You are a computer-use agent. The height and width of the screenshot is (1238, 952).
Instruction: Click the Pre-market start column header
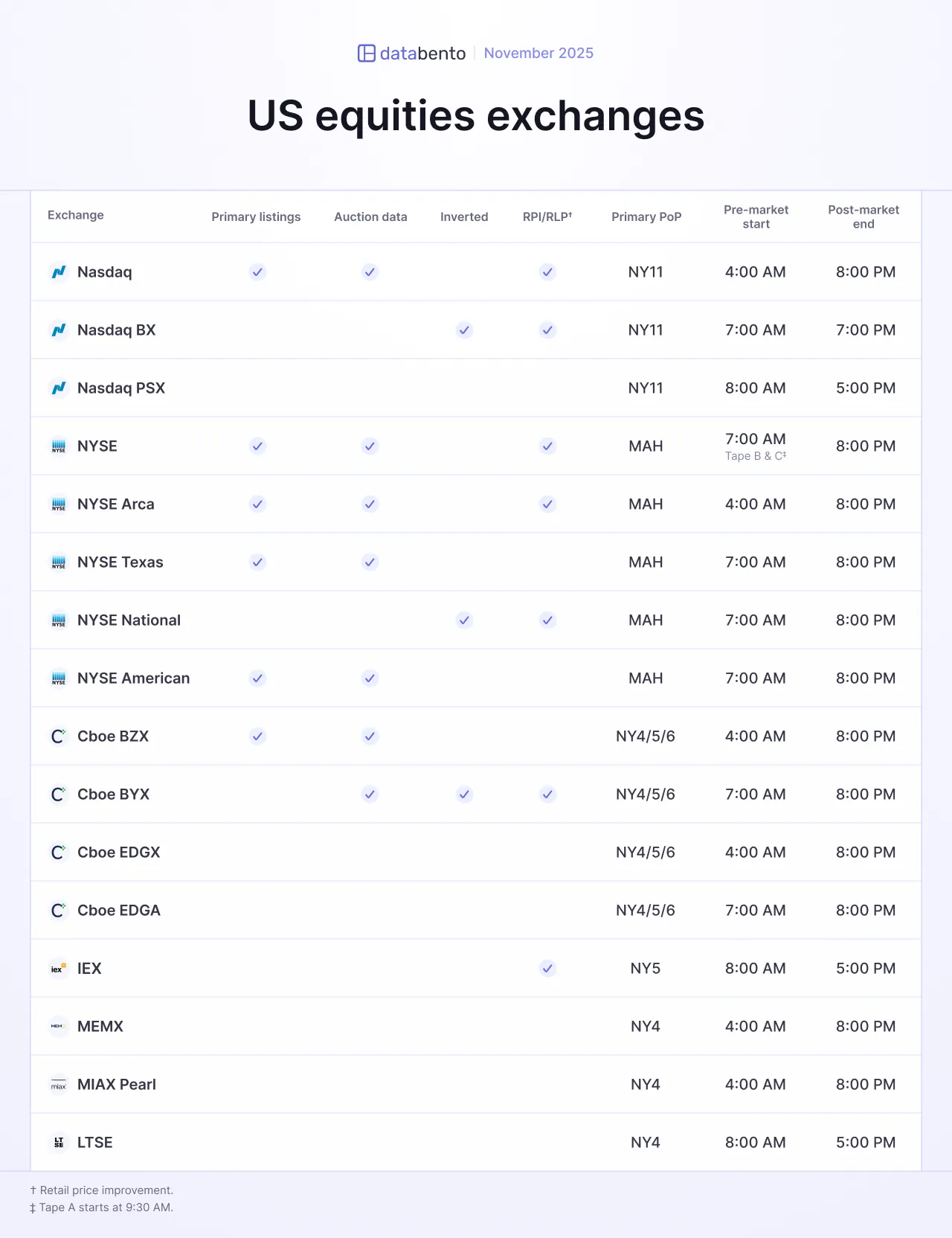[756, 217]
